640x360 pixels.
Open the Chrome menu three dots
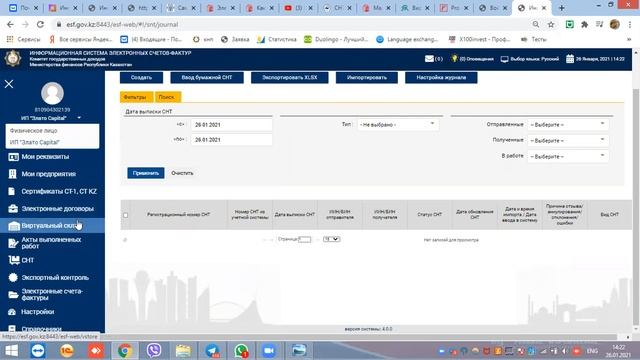(630, 24)
